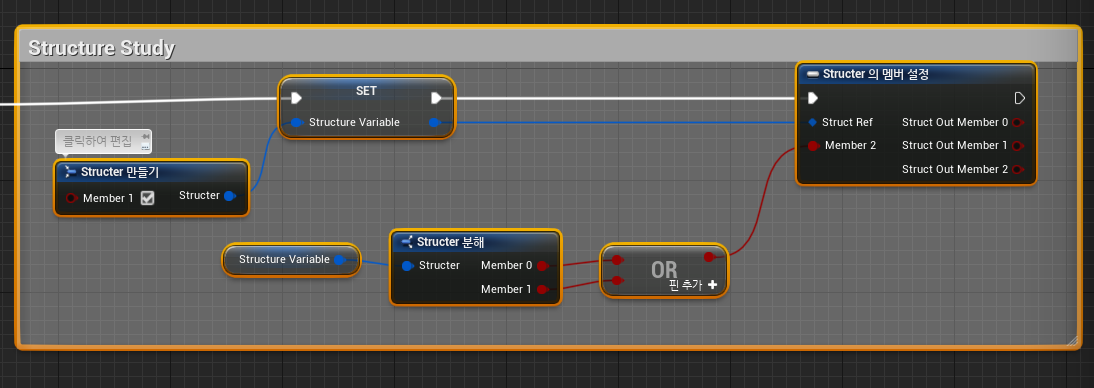Click output execution pin on Structer 의 멤버 설정

(1019, 98)
